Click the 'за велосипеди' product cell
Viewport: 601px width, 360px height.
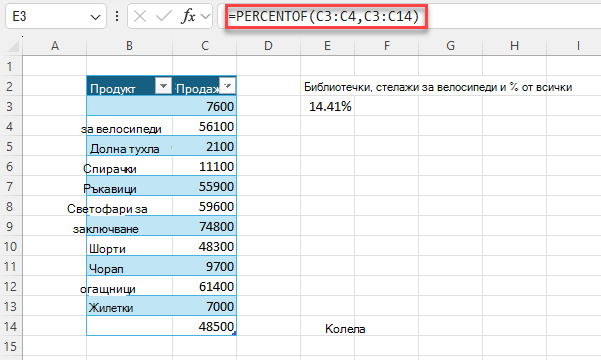(130, 126)
